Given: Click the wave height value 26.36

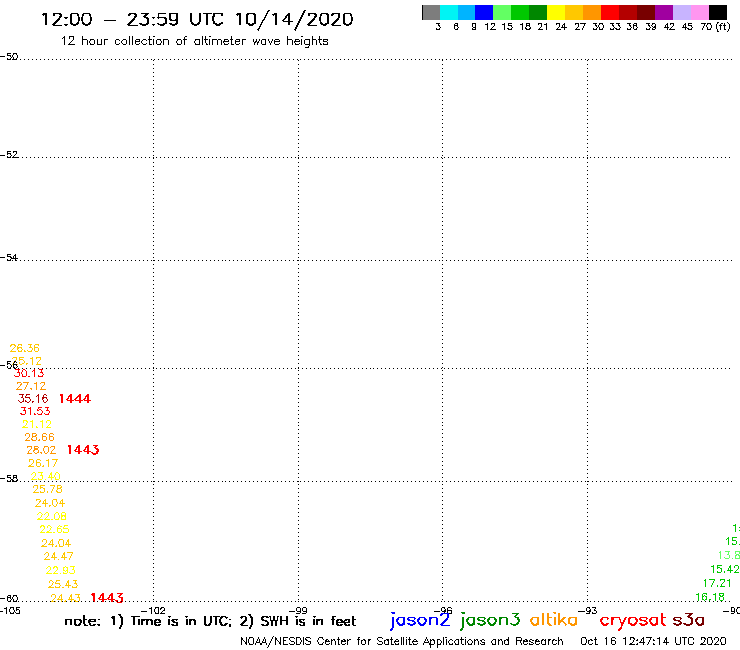Looking at the screenshot, I should coord(25,348).
